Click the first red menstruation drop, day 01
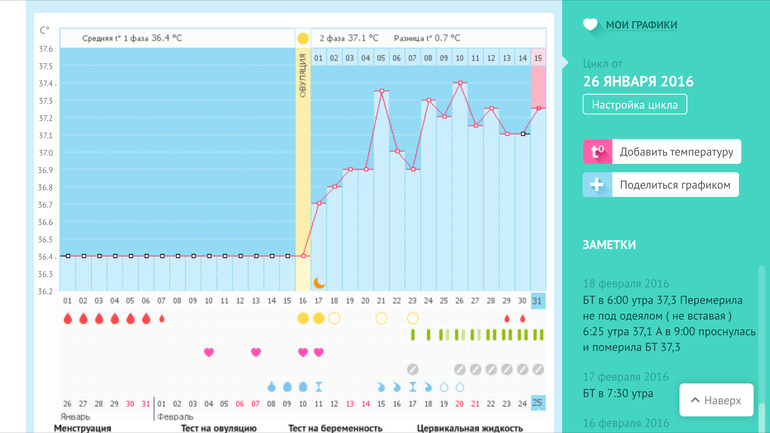This screenshot has height=433, width=770. [68, 318]
